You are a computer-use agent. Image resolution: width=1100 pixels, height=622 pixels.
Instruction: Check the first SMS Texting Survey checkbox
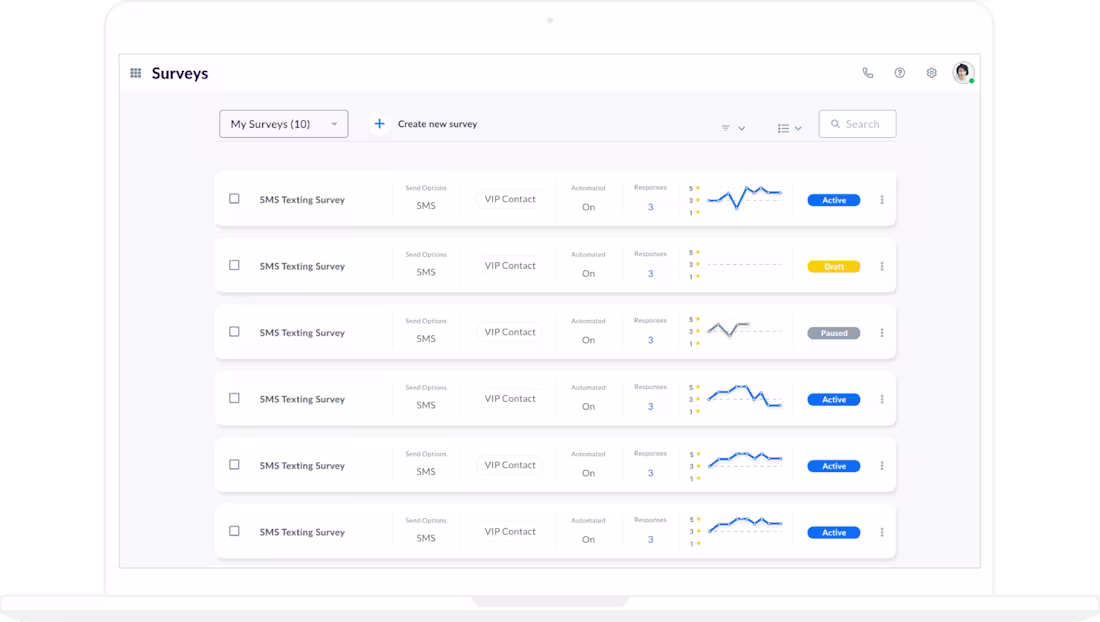point(234,199)
